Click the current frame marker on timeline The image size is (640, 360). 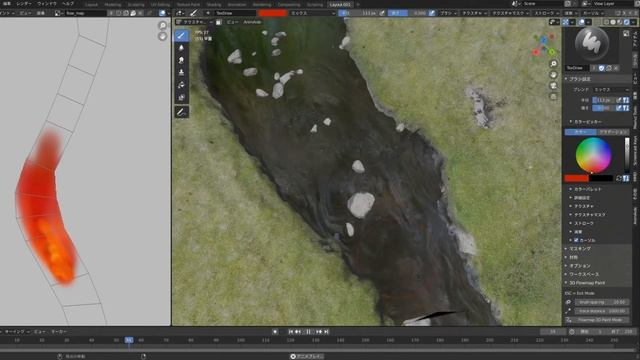(129, 340)
